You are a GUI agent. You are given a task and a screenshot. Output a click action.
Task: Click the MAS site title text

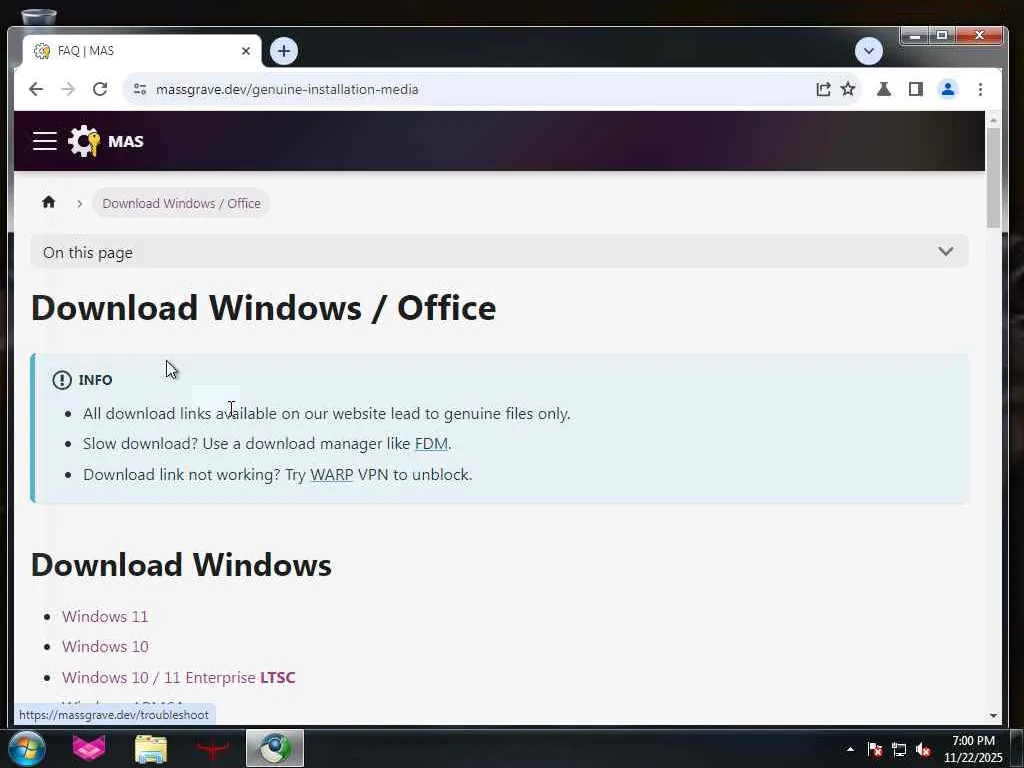126,141
